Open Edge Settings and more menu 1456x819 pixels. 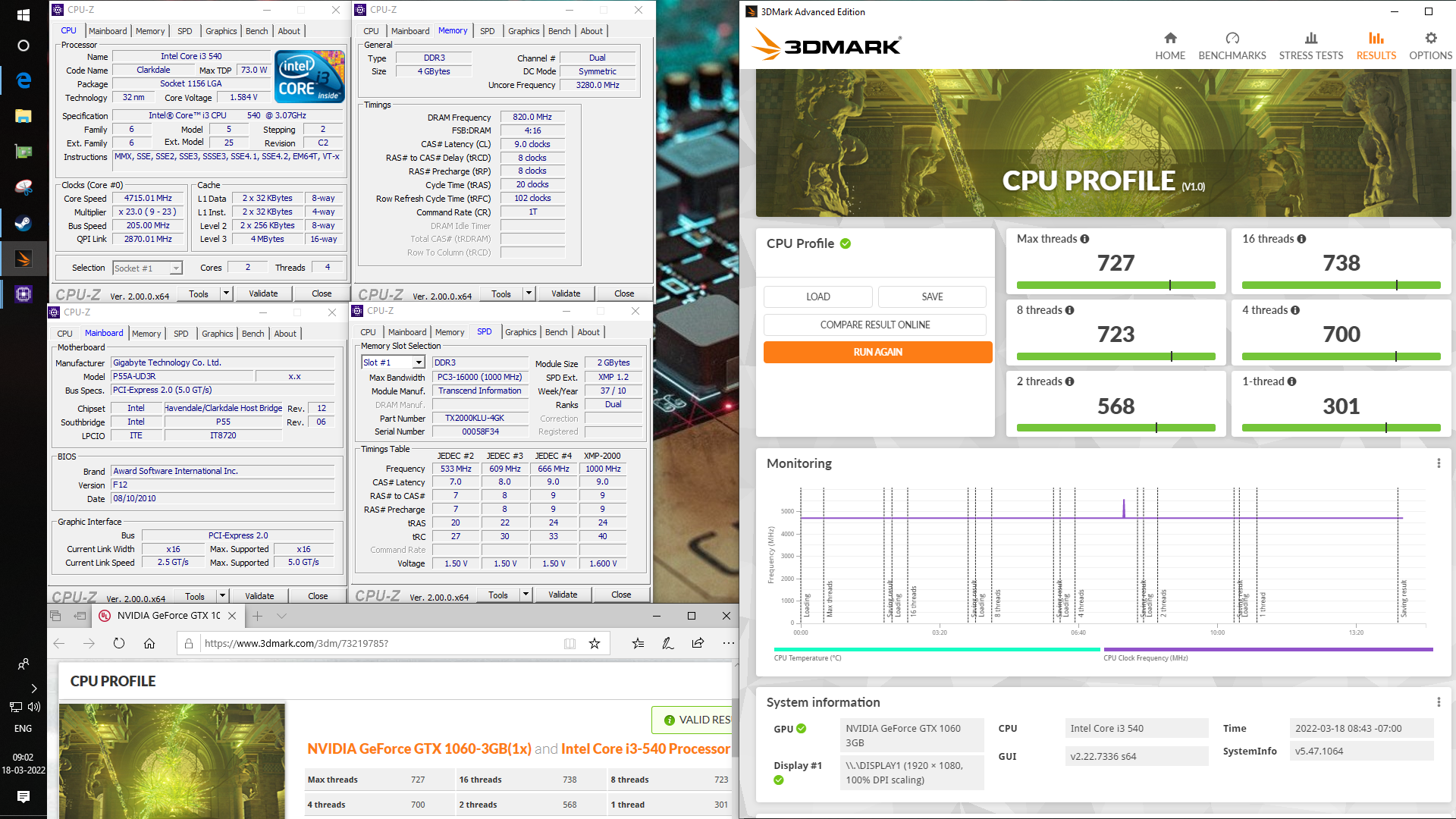point(728,643)
